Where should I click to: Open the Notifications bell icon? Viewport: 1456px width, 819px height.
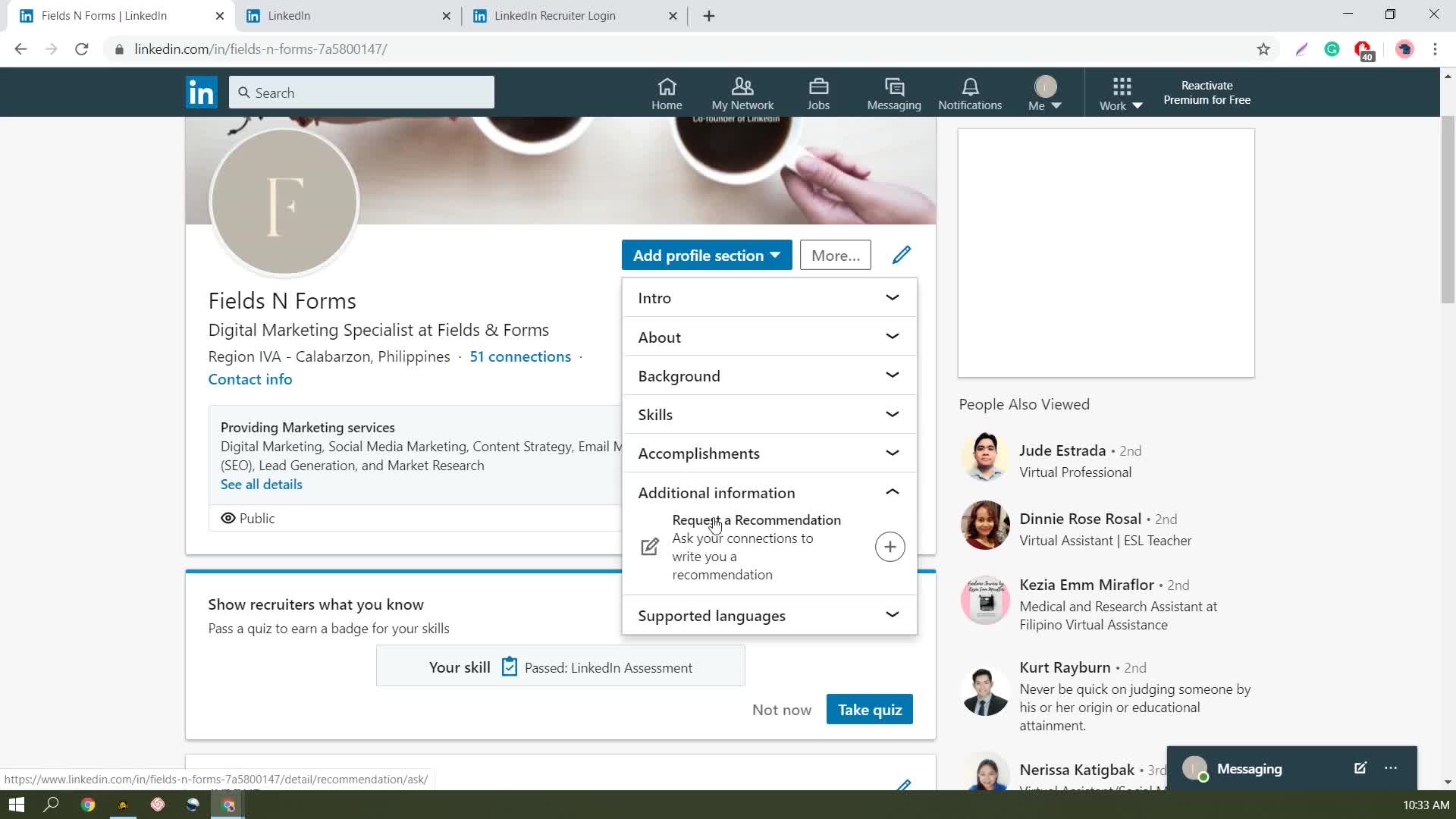970,86
